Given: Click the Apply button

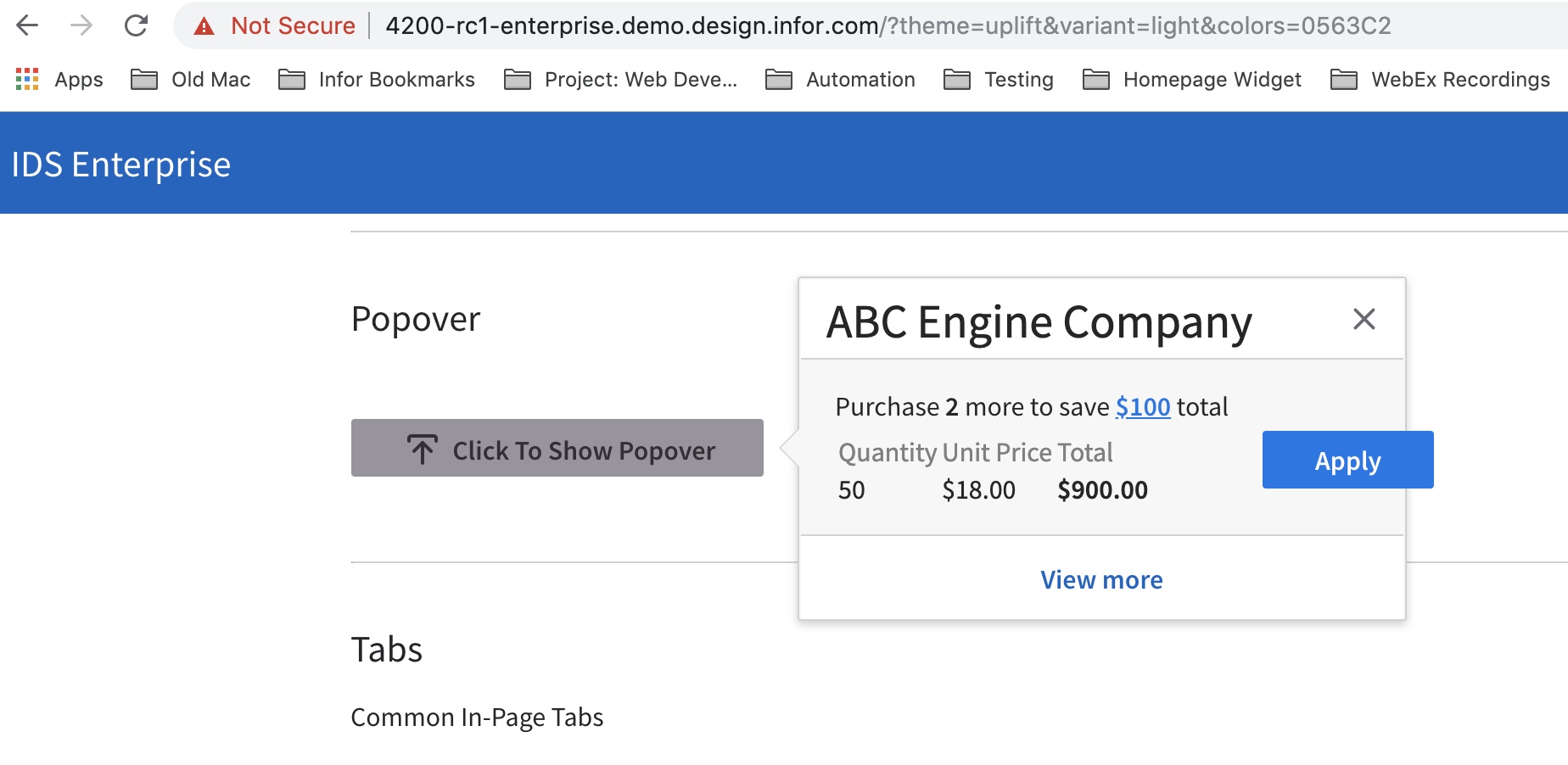Looking at the screenshot, I should click(x=1347, y=460).
